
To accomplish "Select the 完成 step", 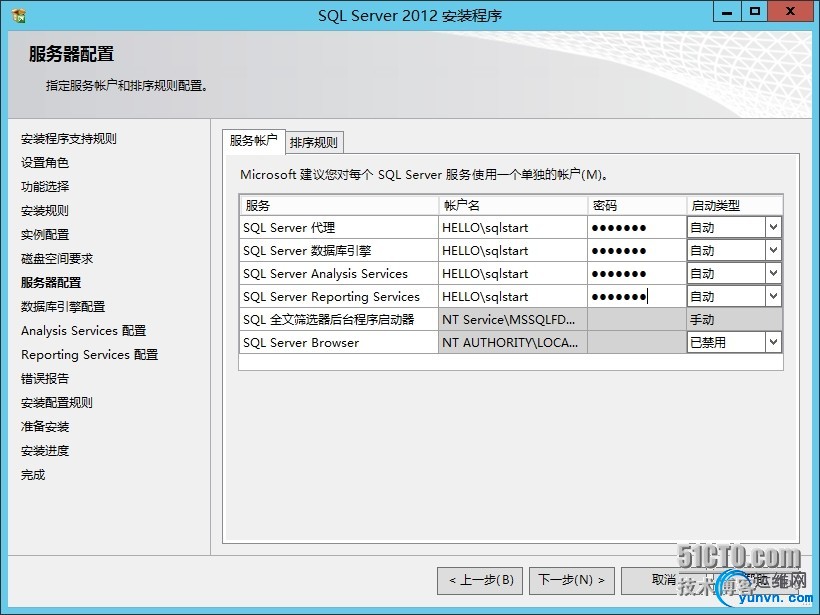I will (33, 475).
